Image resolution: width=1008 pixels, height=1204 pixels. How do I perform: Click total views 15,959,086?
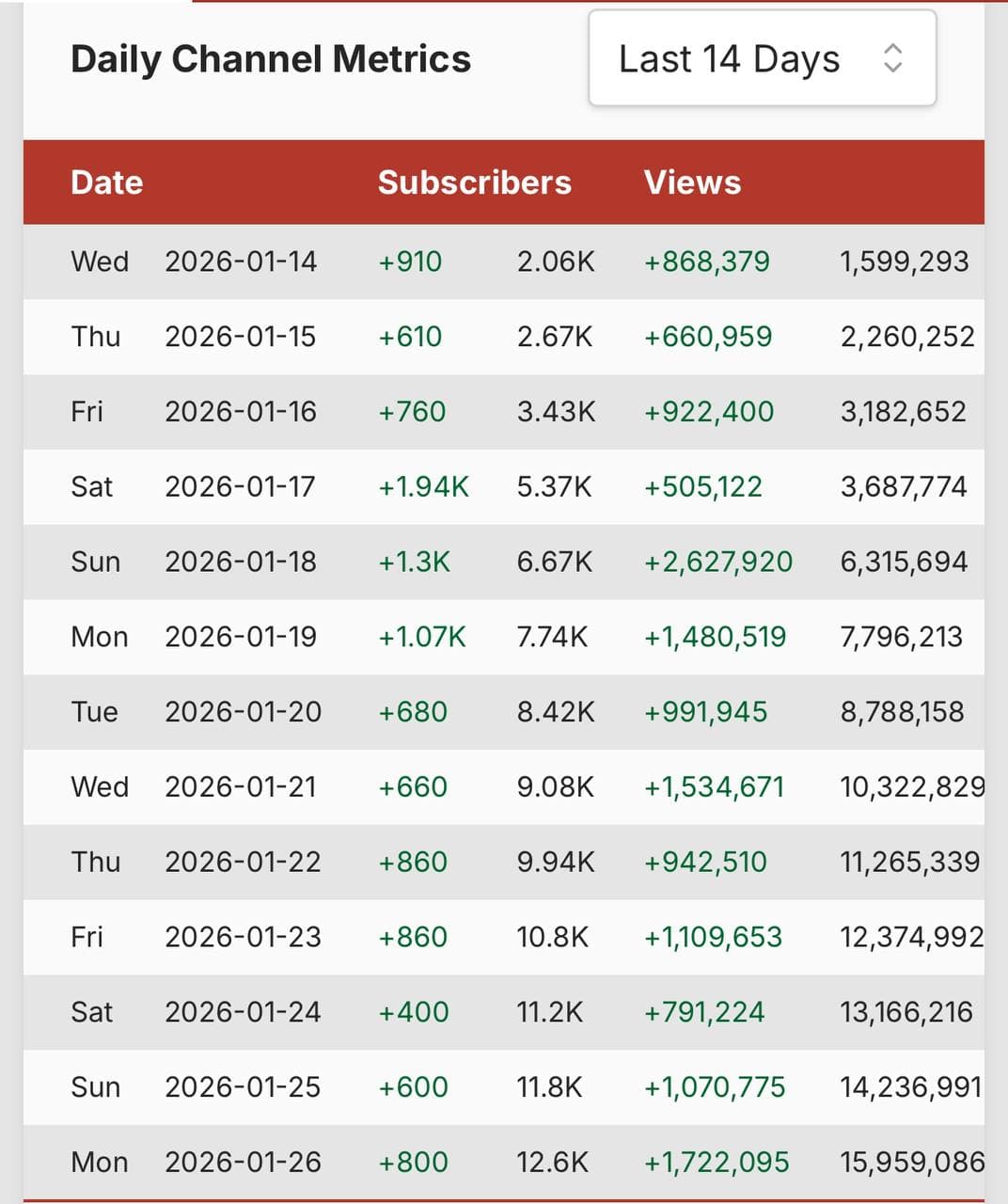(x=911, y=1163)
